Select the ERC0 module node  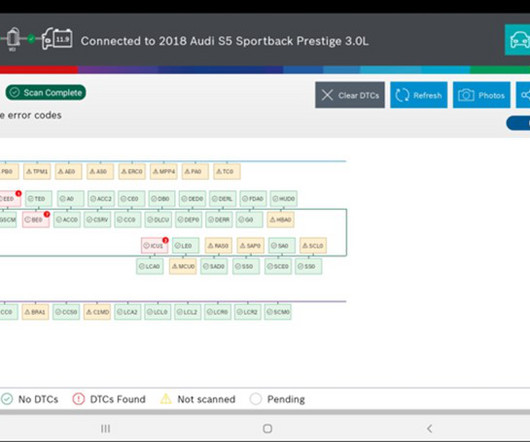(x=132, y=172)
